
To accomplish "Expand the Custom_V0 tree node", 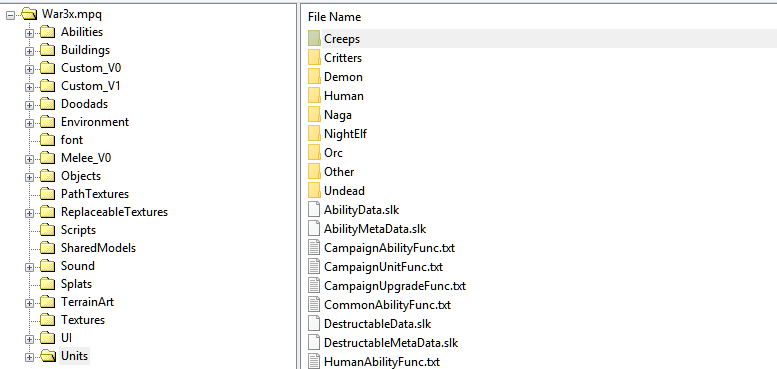I will coord(29,69).
